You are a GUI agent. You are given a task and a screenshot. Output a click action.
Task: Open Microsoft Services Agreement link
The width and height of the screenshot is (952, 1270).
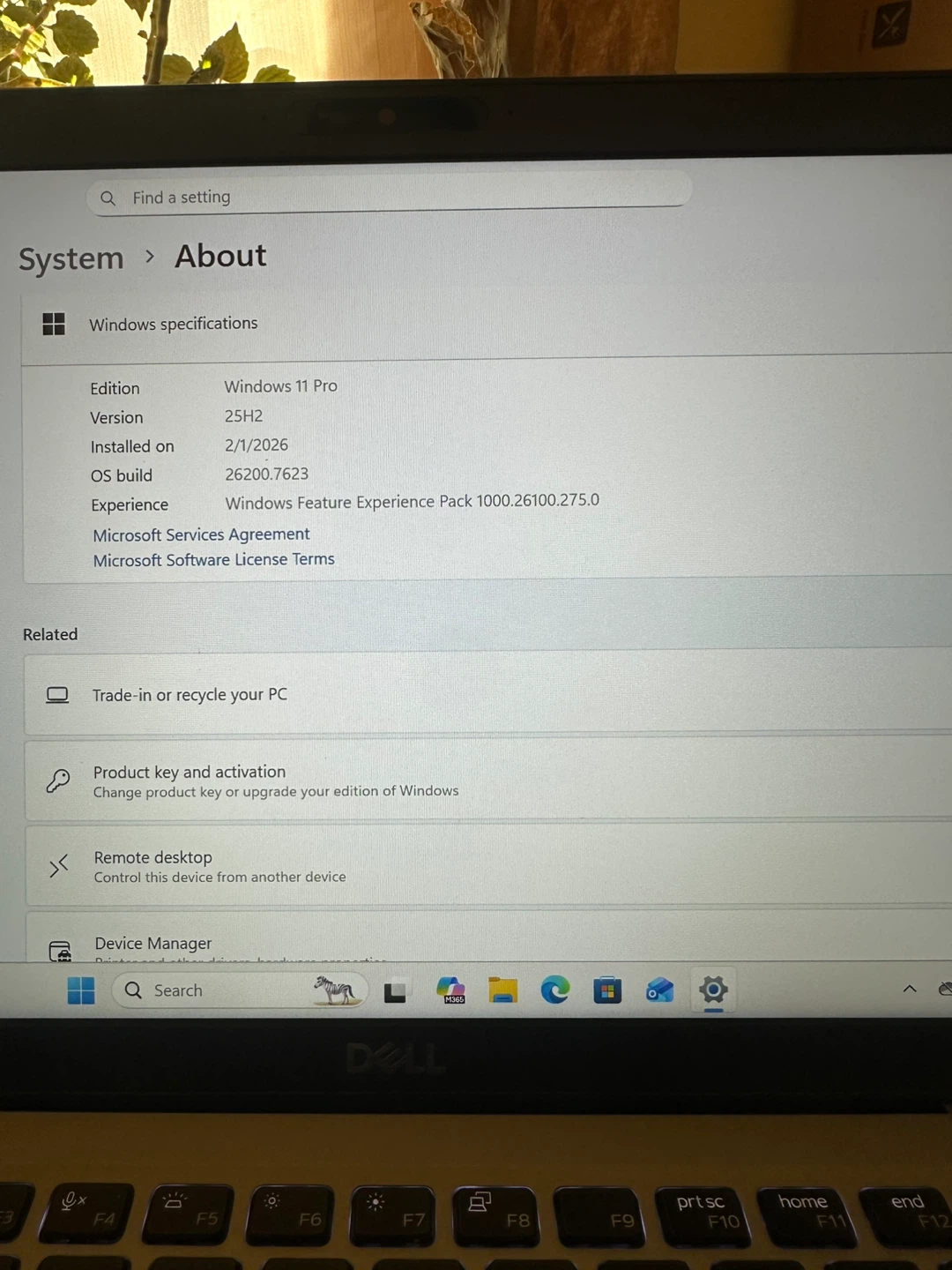point(201,534)
